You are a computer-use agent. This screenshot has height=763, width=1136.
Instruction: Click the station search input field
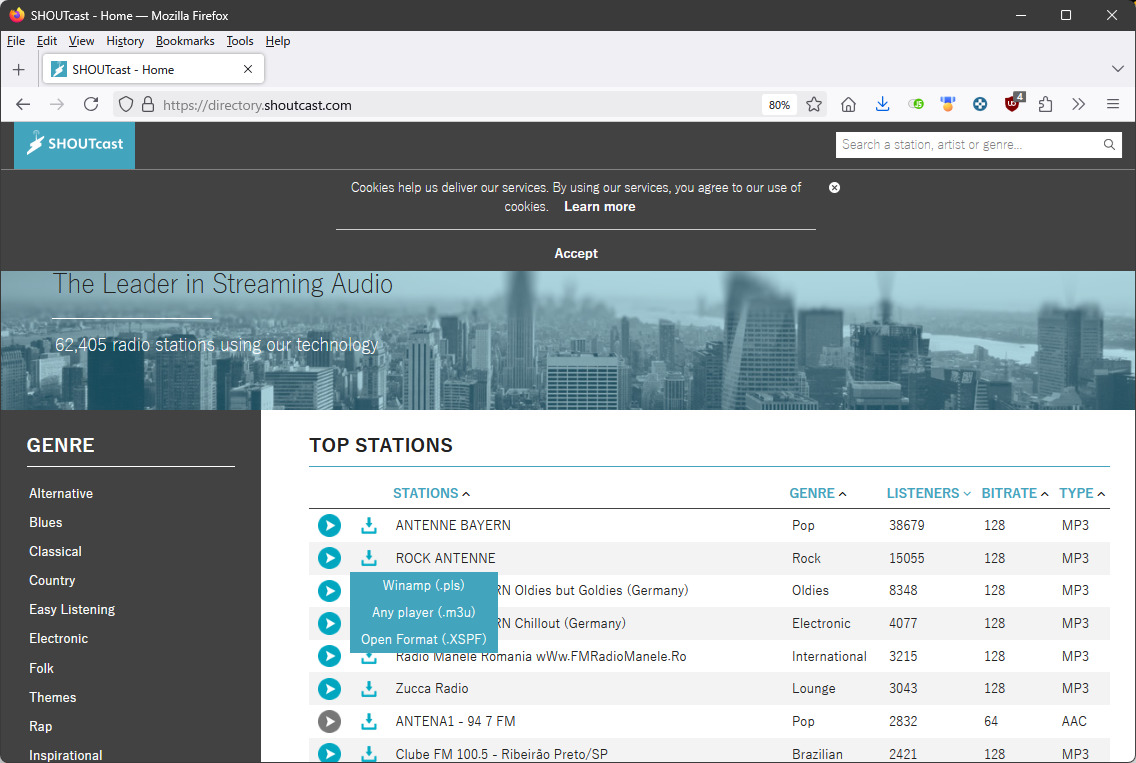[x=967, y=145]
